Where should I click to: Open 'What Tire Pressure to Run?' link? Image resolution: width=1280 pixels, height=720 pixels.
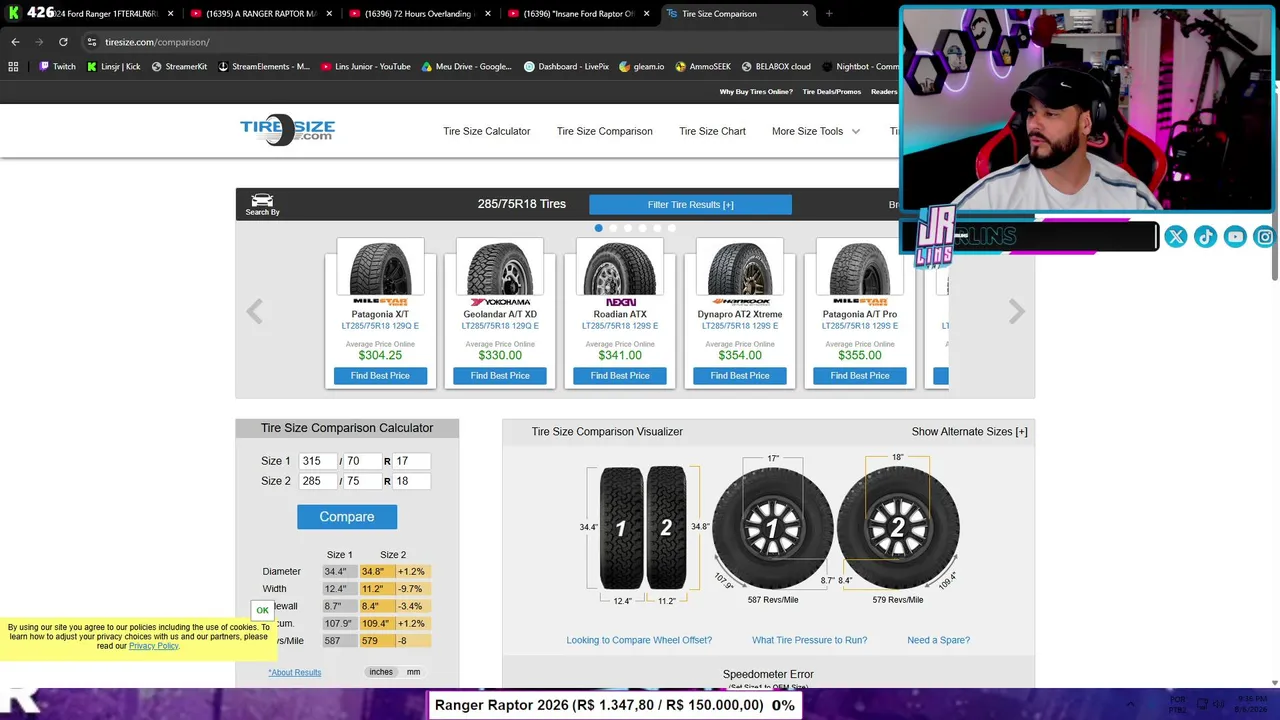(810, 640)
